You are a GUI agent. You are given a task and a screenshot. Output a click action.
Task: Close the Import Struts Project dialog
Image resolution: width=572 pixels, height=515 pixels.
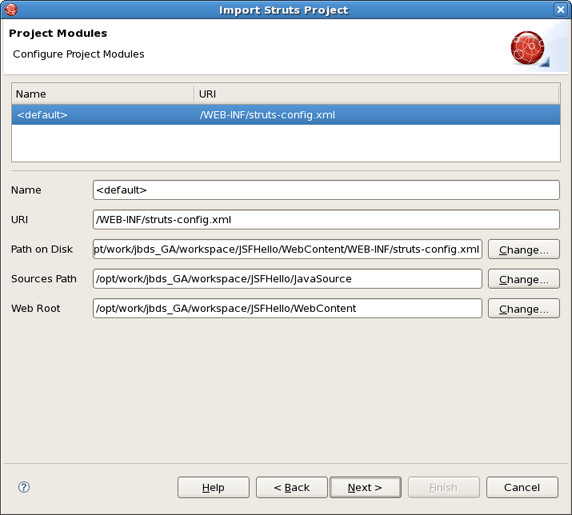point(560,9)
